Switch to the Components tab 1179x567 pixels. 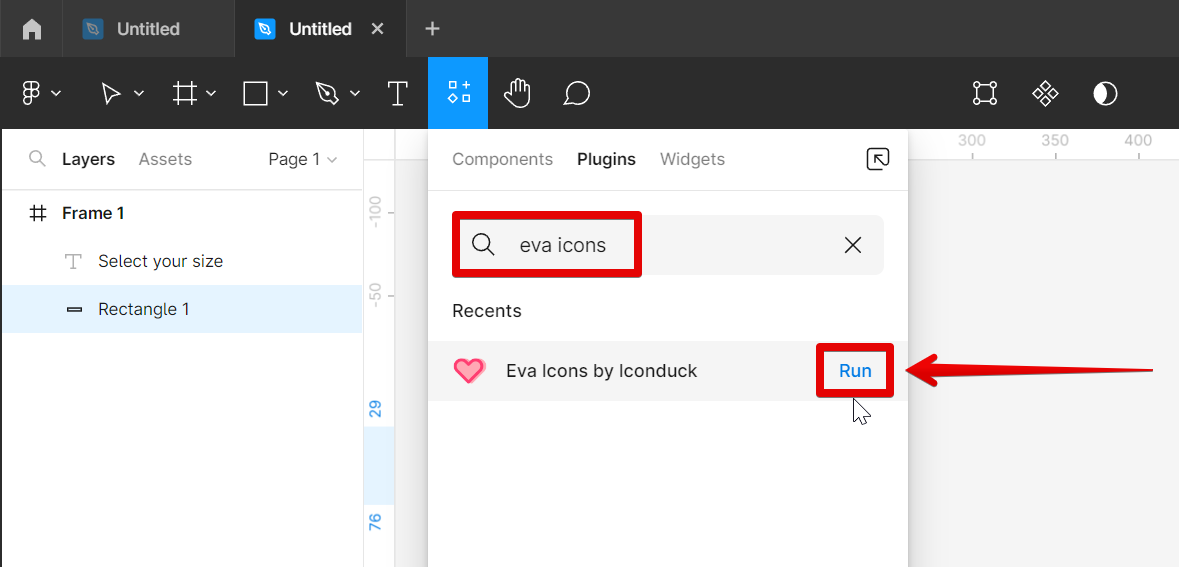(502, 159)
